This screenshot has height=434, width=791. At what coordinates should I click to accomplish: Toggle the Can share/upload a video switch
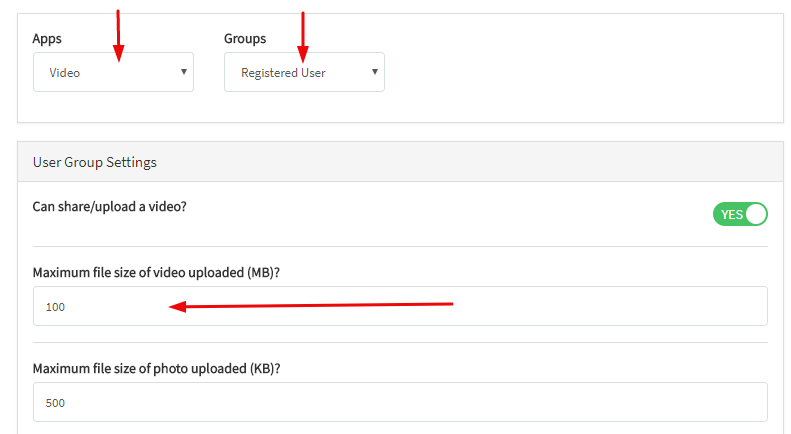tap(740, 214)
